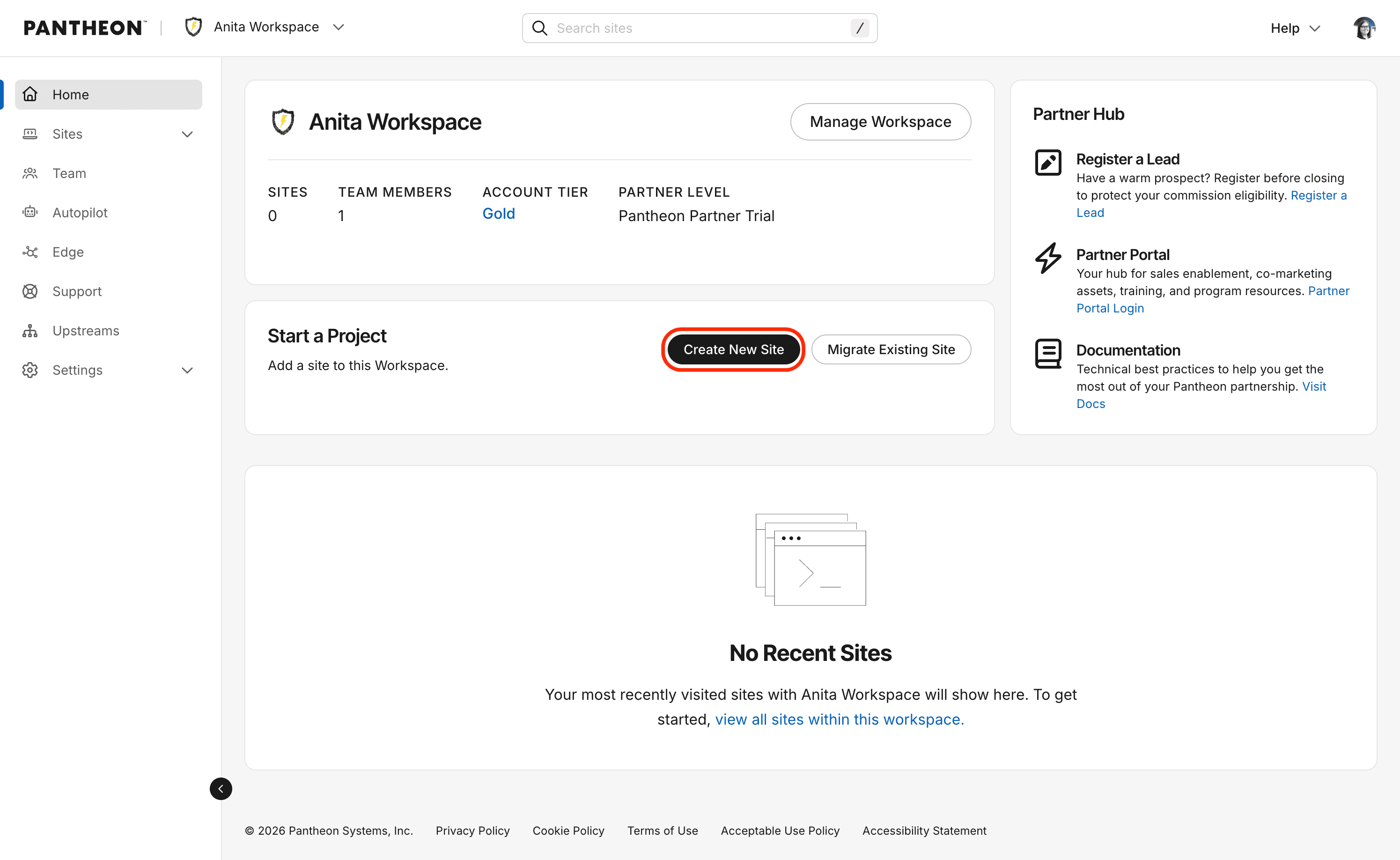Click the No Recent Sites terminal illustration
Screen dimensions: 1400x860
click(x=810, y=559)
